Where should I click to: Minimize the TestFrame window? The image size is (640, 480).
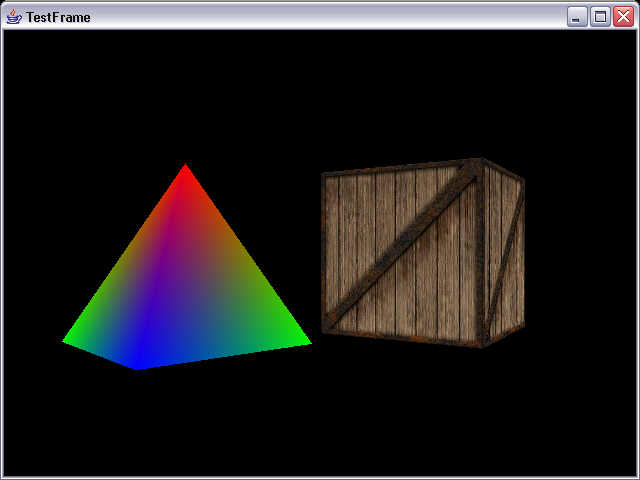coord(577,17)
